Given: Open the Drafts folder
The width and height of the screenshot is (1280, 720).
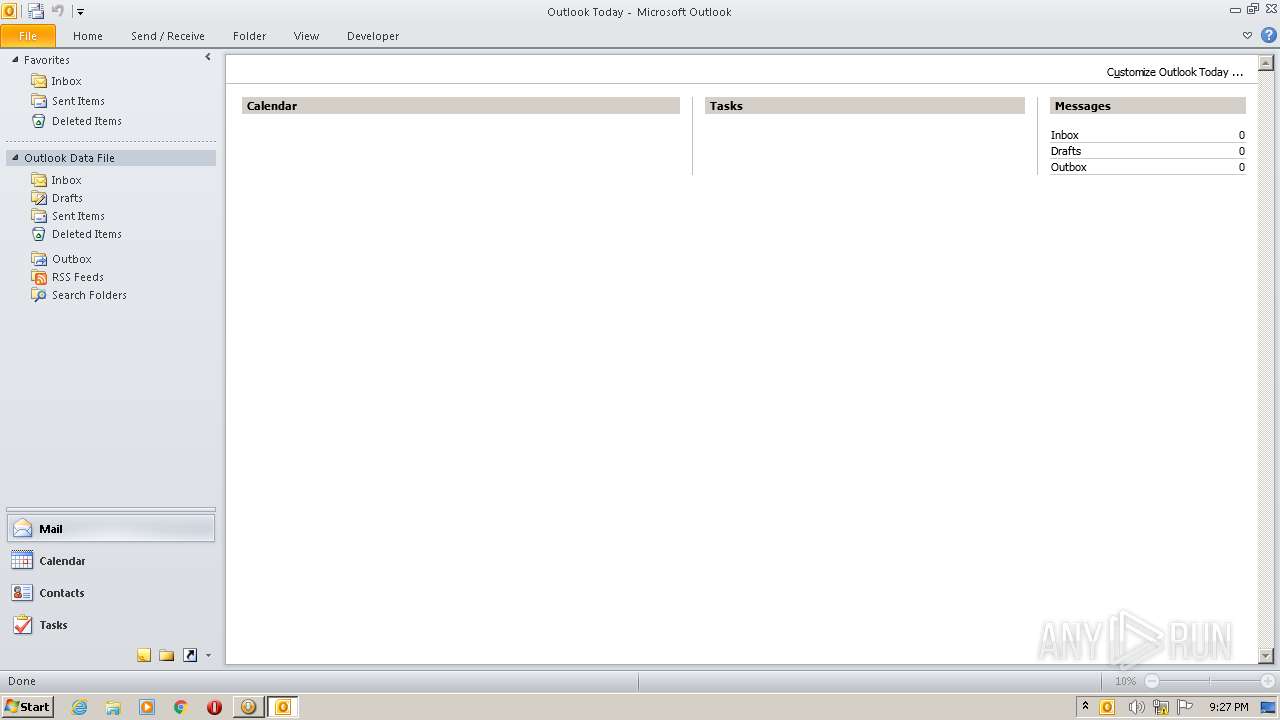Looking at the screenshot, I should [67, 198].
